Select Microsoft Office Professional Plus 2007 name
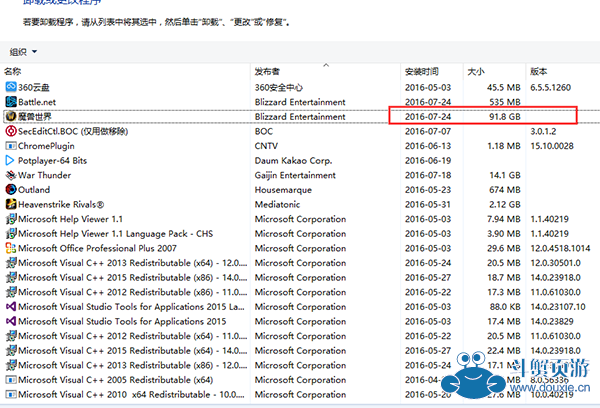This screenshot has width=600, height=408. pyautogui.click(x=97, y=248)
